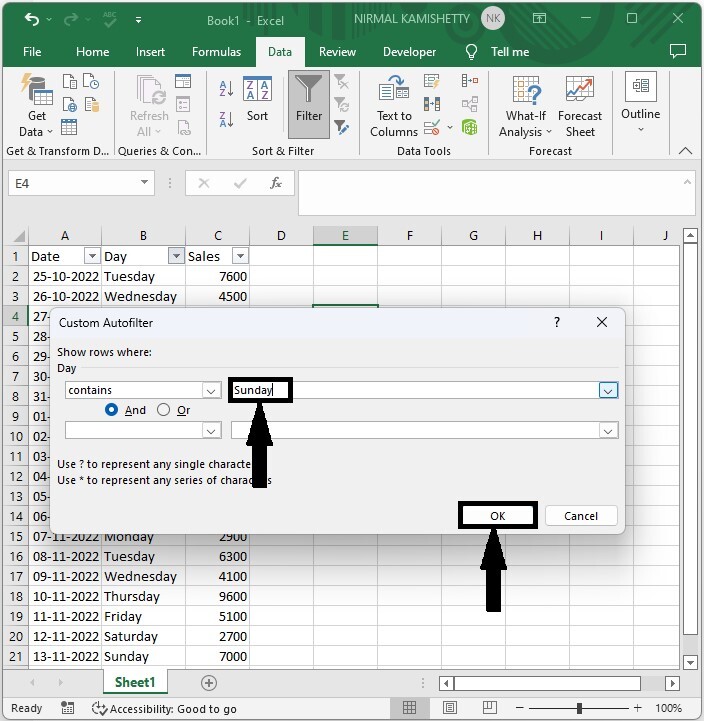Click the zoom slider handle

(x=579, y=708)
